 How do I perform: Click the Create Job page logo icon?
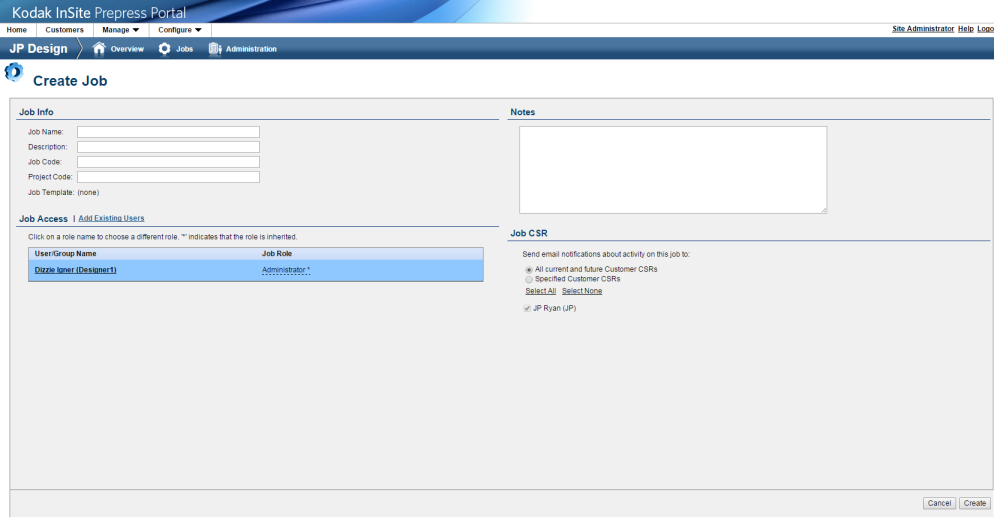click(x=14, y=72)
